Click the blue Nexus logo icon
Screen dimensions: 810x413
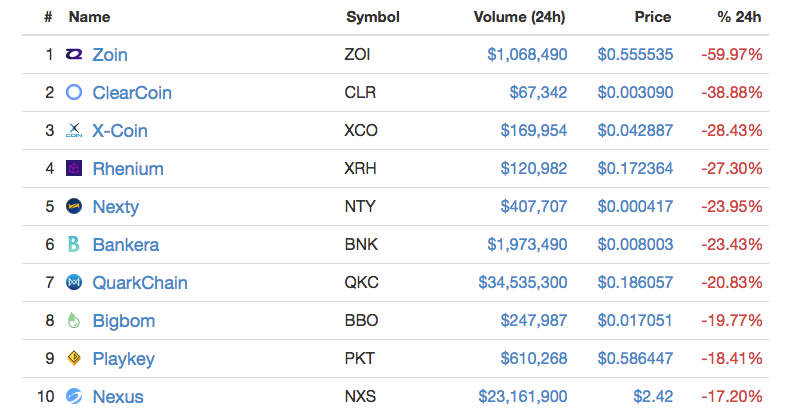pos(74,396)
